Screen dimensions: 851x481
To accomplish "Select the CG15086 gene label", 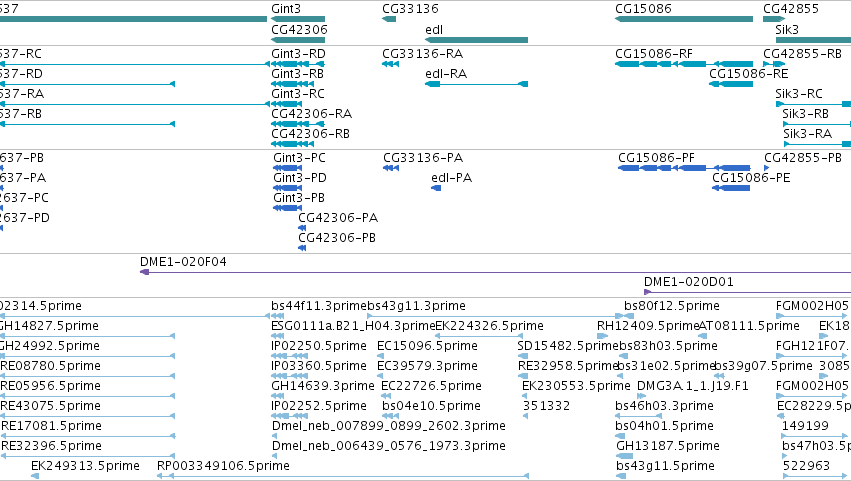I will [x=643, y=9].
